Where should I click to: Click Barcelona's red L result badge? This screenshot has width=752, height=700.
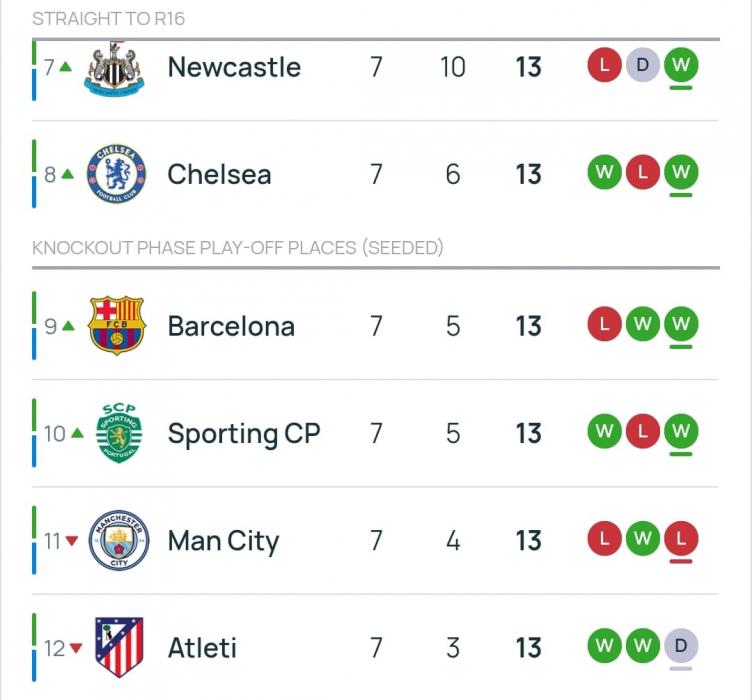click(604, 325)
